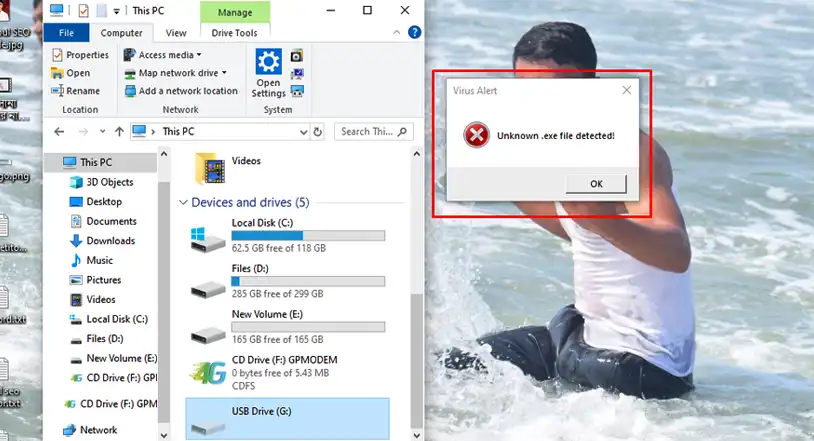This screenshot has width=814, height=441.
Task: Click the Files (D:) capacity bar
Action: point(308,282)
